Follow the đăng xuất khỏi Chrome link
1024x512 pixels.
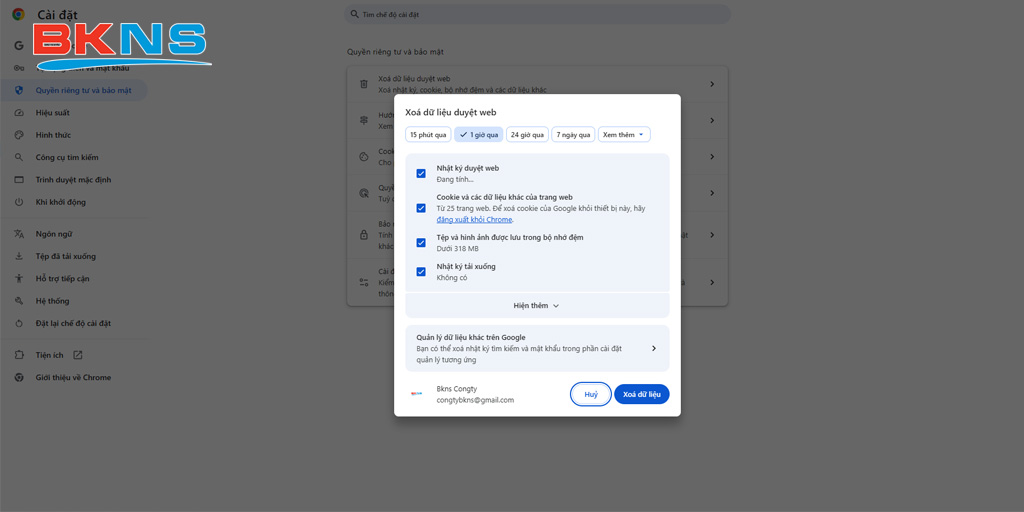tap(475, 219)
